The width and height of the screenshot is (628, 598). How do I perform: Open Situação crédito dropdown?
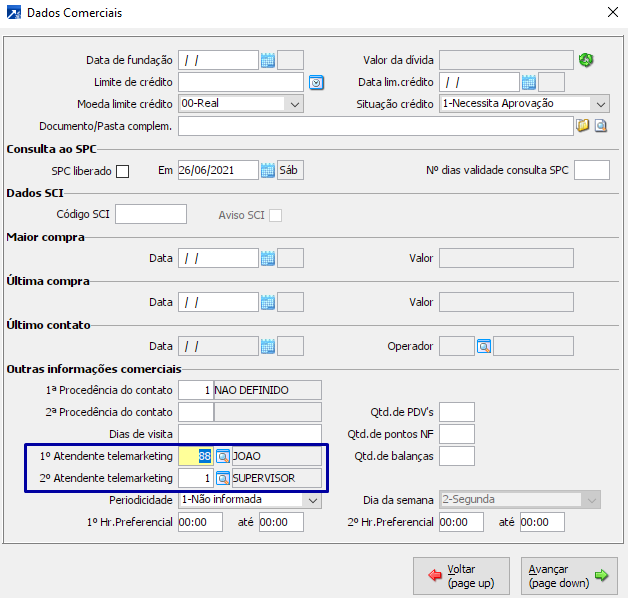coord(600,105)
